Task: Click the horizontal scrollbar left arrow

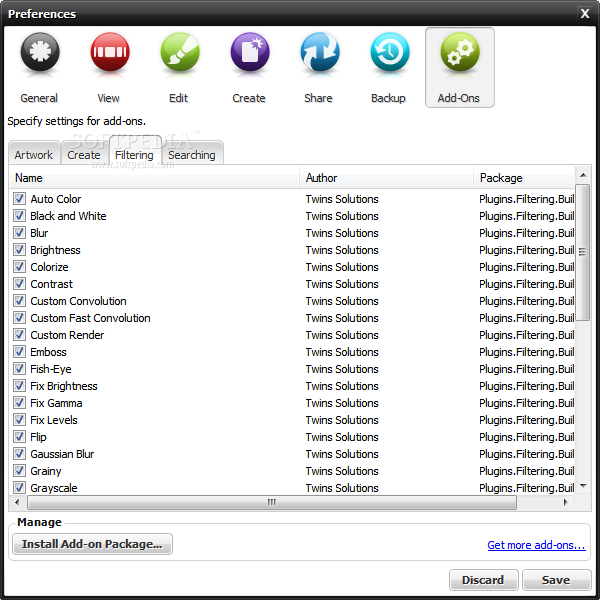Action: coord(17,502)
